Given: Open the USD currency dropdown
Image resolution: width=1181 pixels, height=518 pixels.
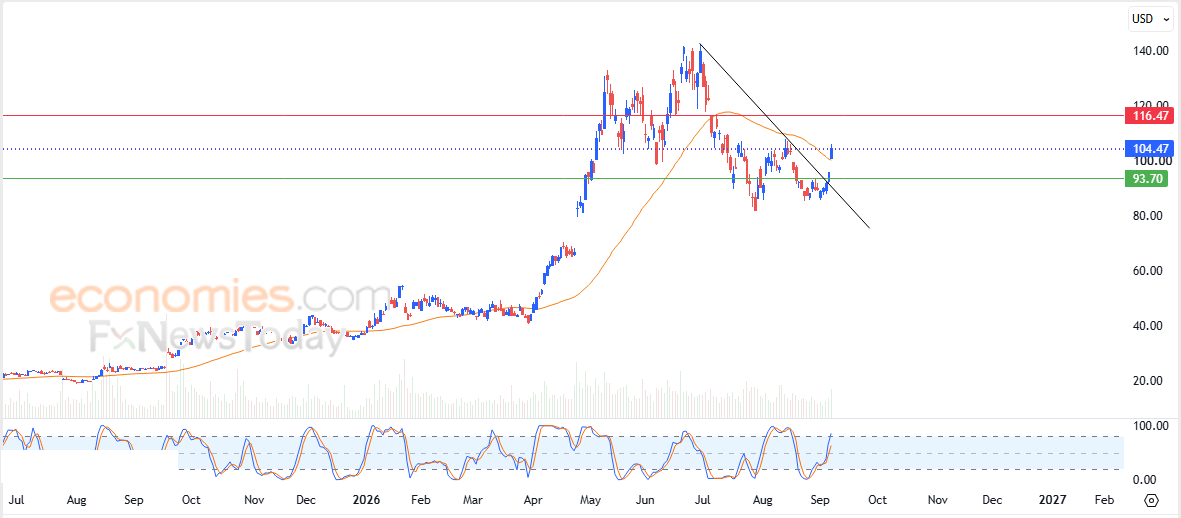Looking at the screenshot, I should [1150, 20].
